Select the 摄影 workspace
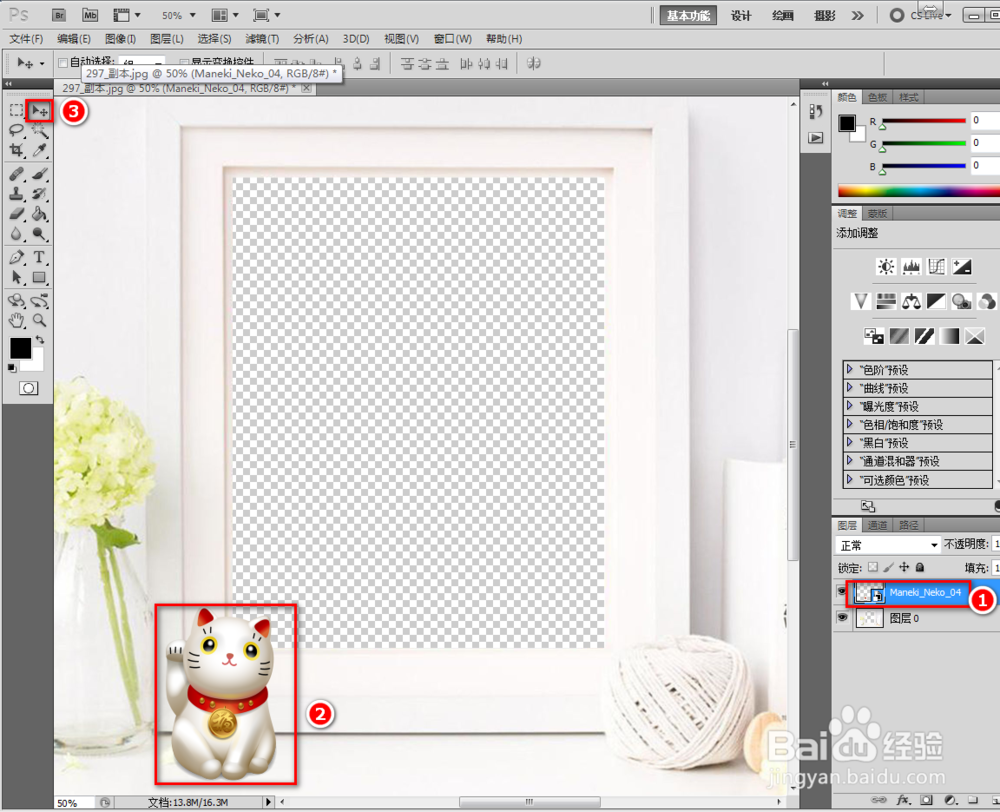This screenshot has width=1000, height=812. 825,15
